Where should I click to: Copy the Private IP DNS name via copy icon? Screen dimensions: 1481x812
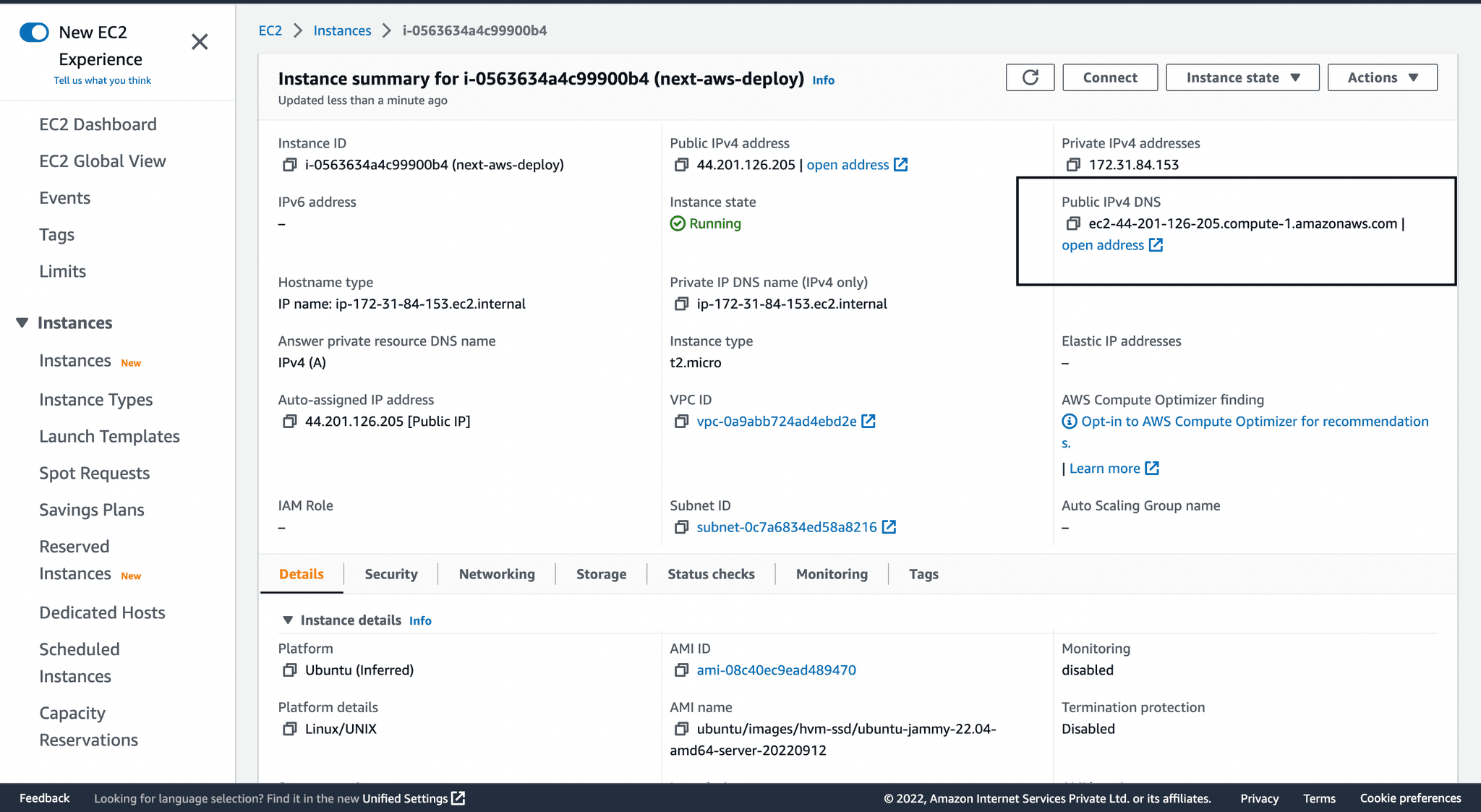[680, 304]
